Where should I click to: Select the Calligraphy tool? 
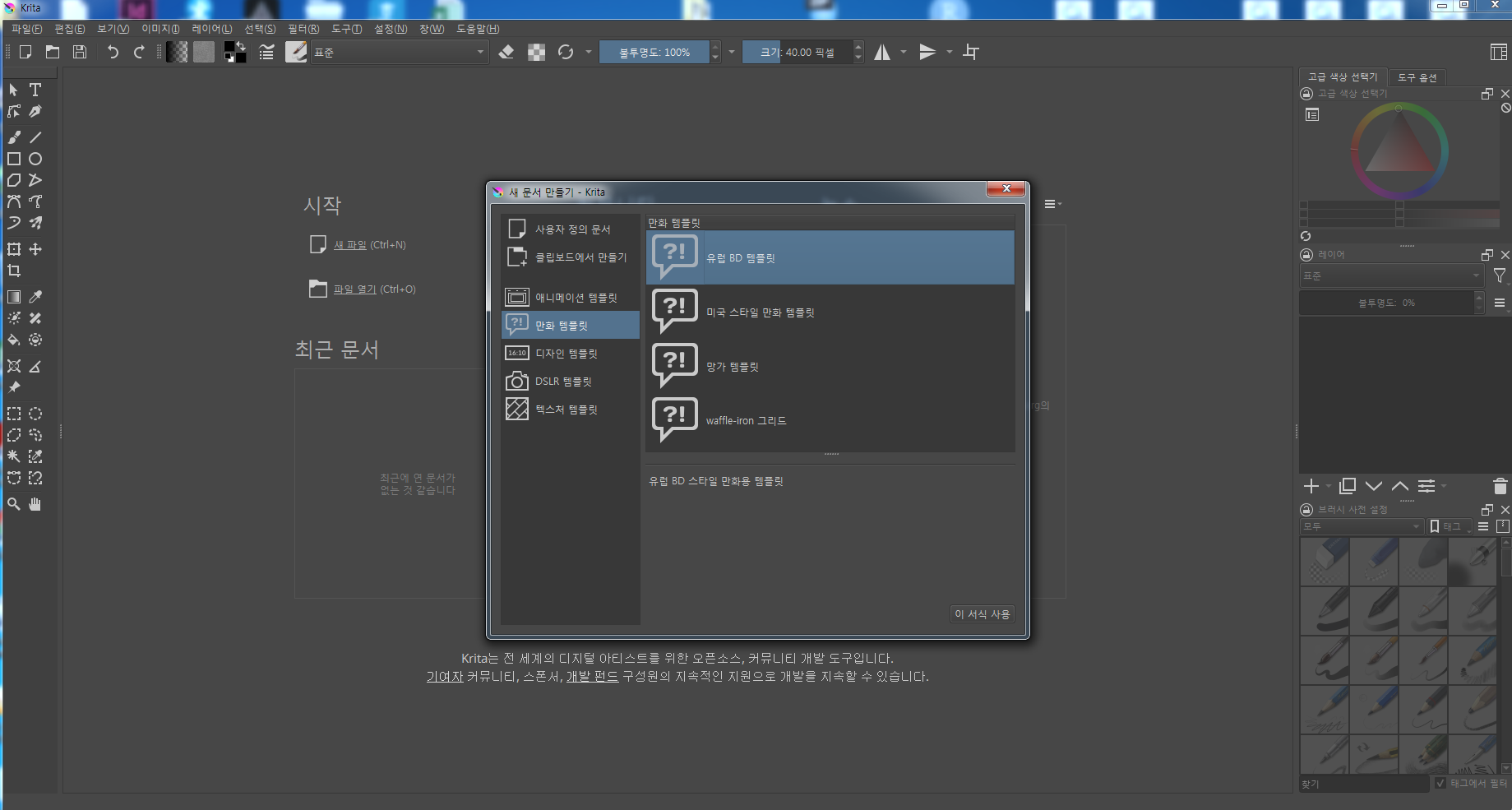[x=35, y=111]
